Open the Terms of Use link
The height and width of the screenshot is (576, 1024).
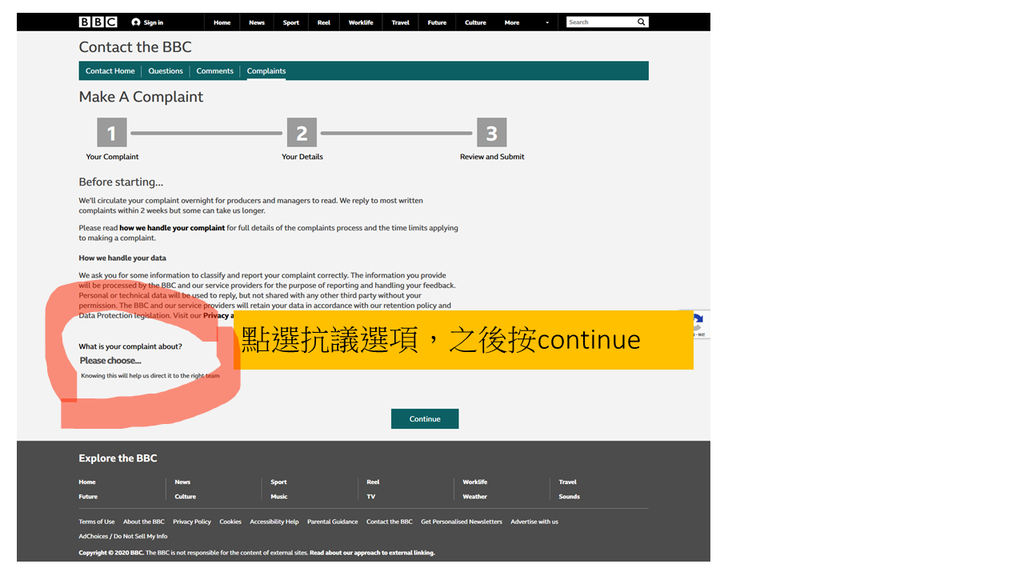[x=97, y=522]
